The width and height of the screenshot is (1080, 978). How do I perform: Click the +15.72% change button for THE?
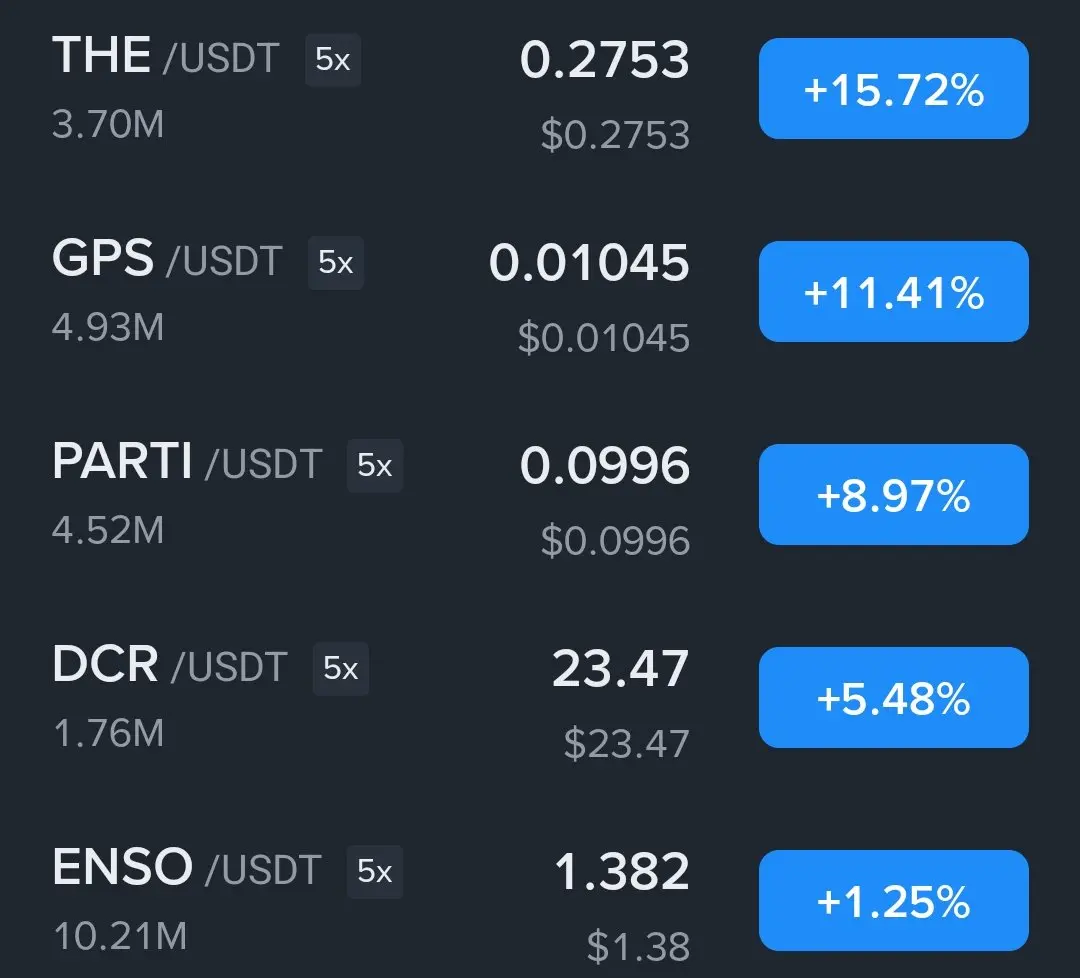point(893,88)
